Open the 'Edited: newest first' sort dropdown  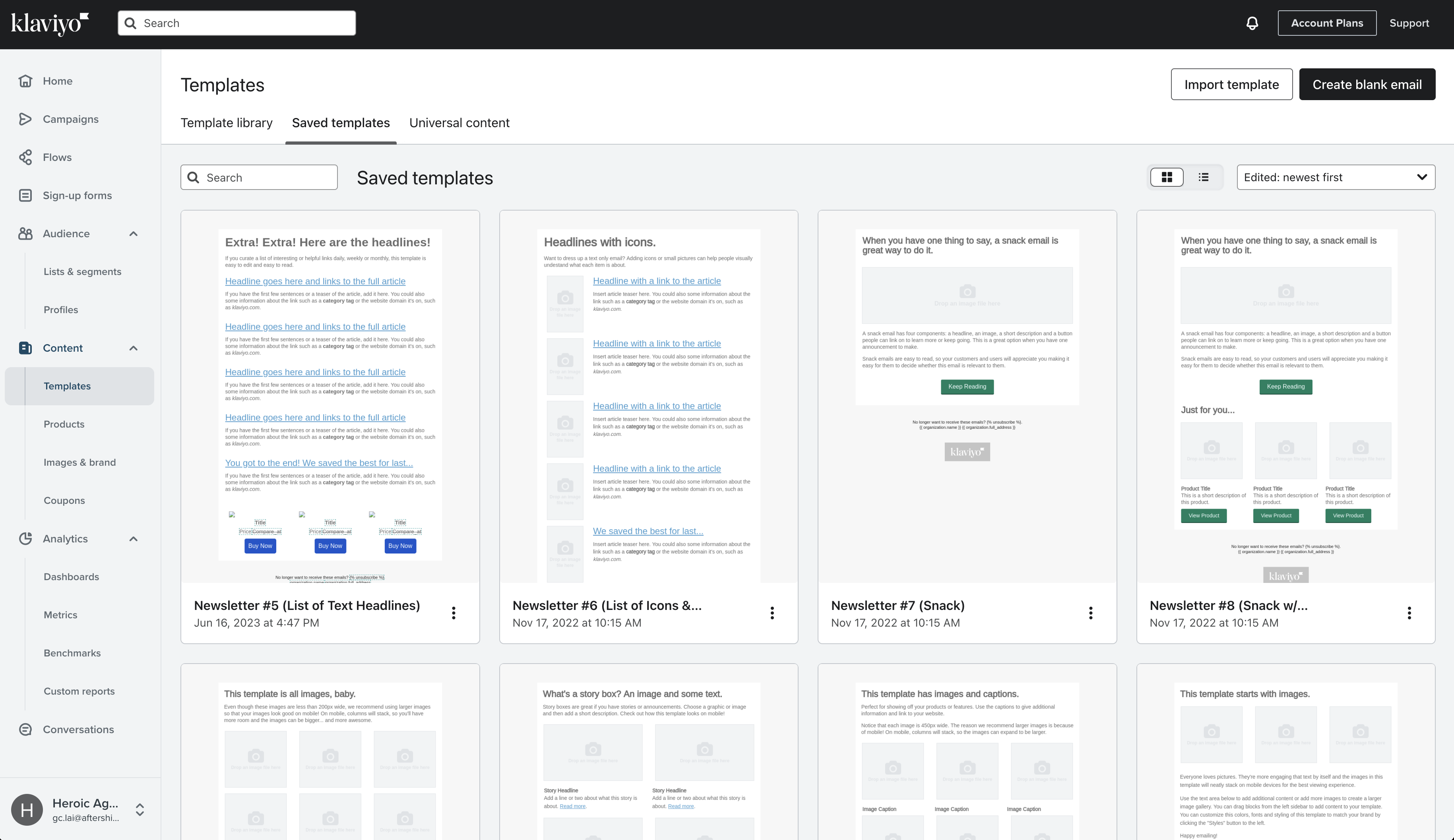pos(1336,177)
